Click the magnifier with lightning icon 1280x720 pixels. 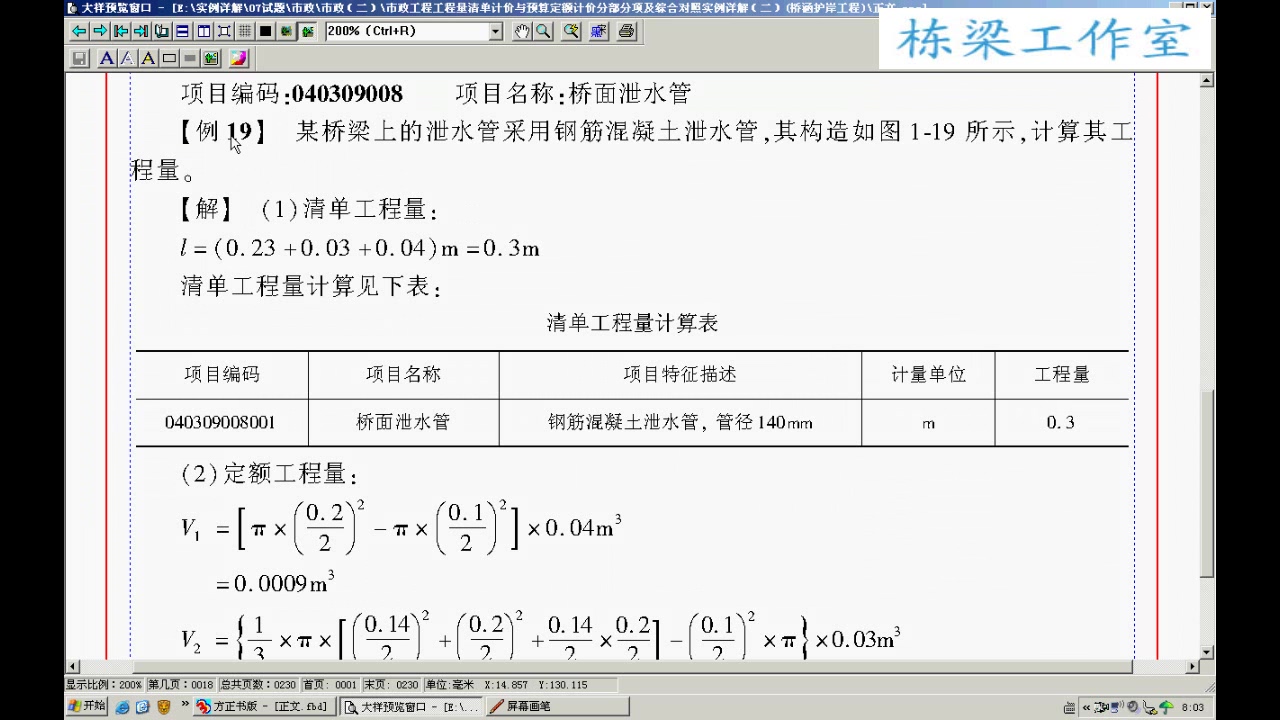[x=571, y=31]
